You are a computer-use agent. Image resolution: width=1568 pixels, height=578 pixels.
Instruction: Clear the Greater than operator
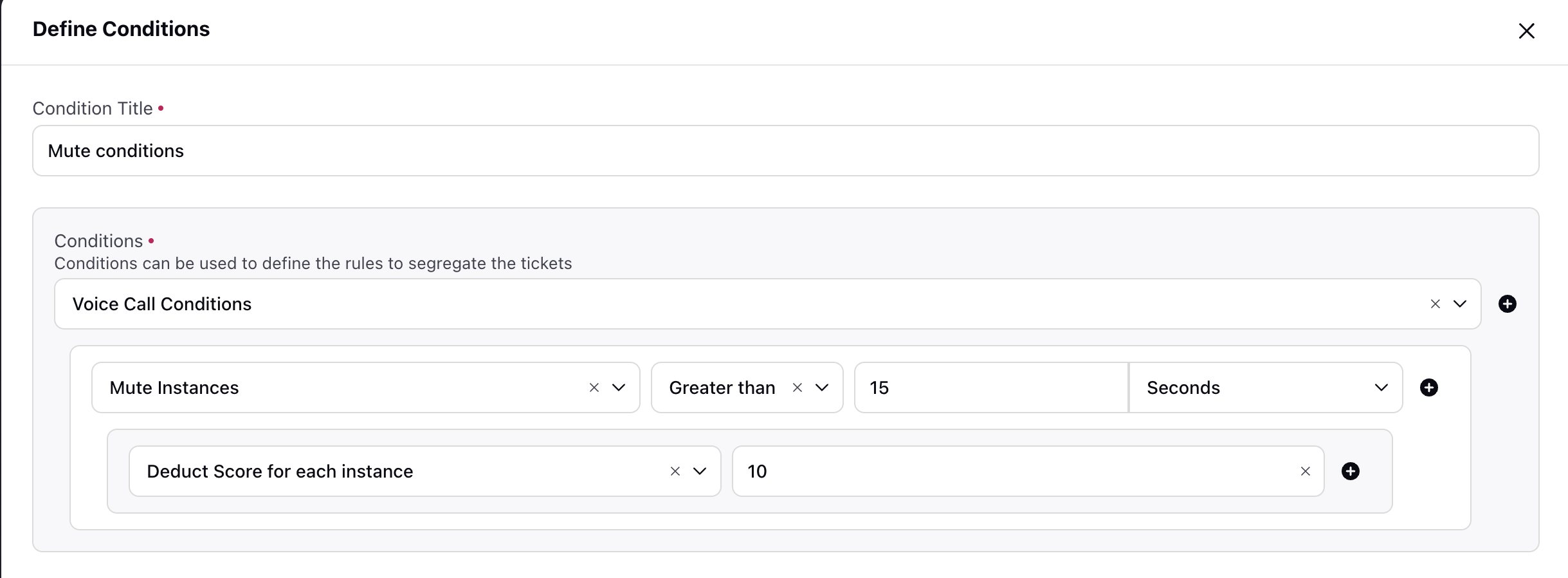(x=798, y=387)
